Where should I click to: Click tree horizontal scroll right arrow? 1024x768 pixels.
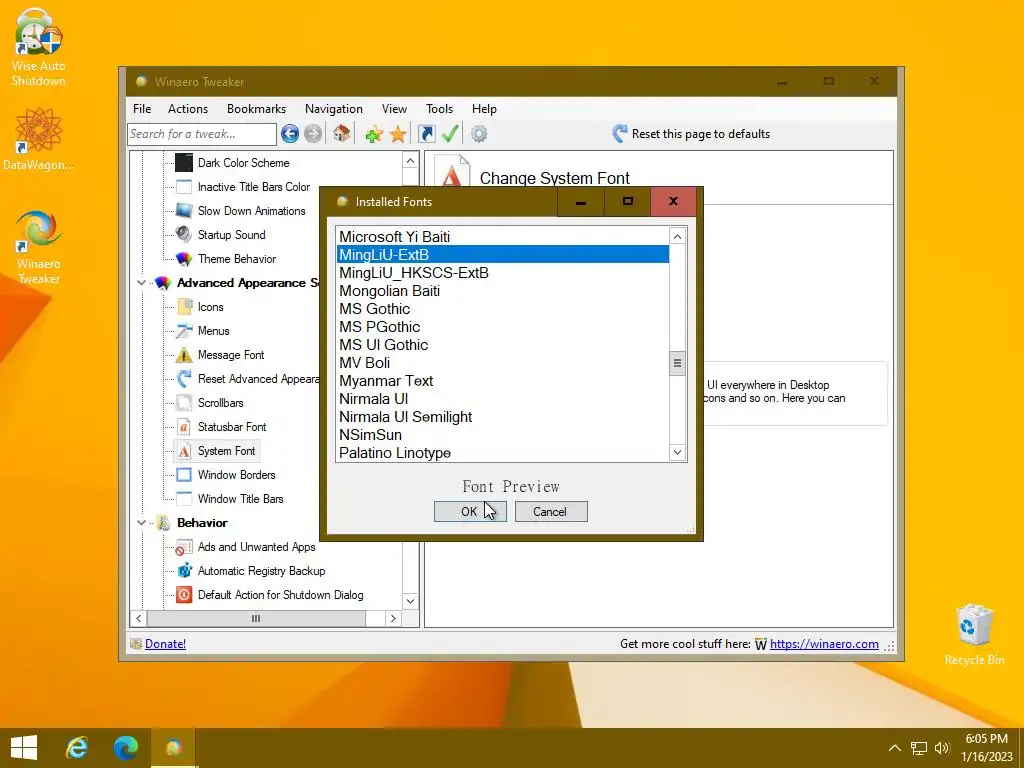393,618
